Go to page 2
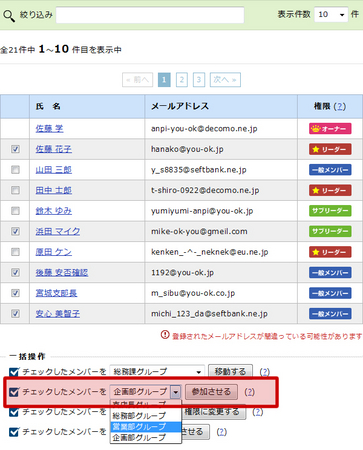The height and width of the screenshot is (450, 363). [x=182, y=80]
